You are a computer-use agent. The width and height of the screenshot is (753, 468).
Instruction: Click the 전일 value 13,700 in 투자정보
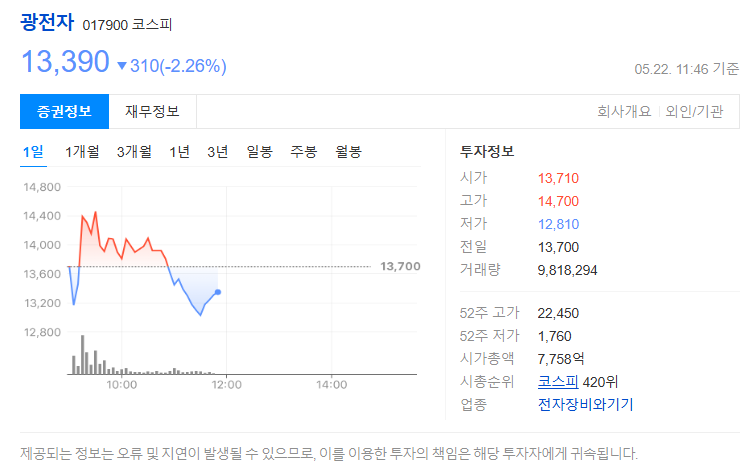(558, 248)
